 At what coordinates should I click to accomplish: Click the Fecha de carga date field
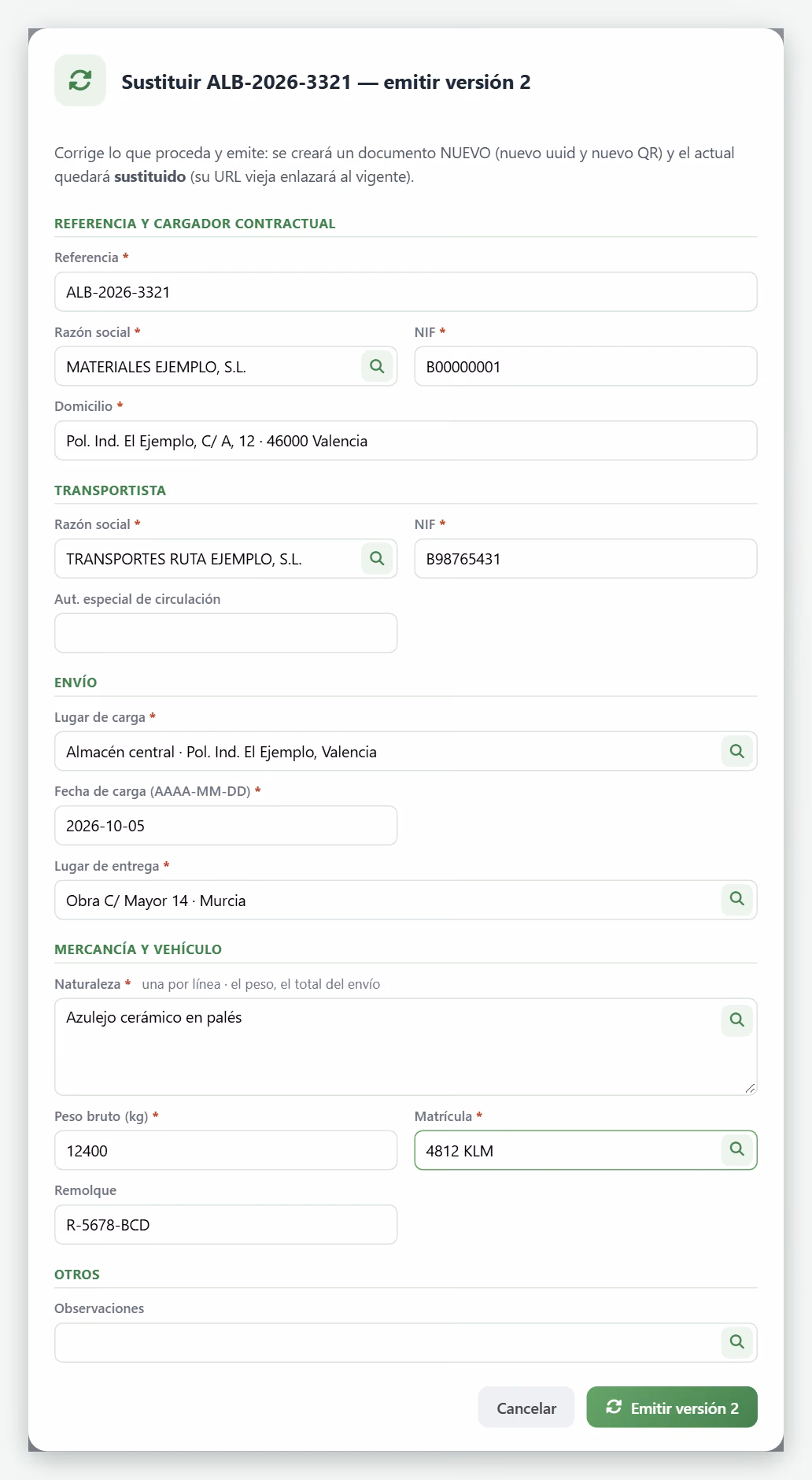226,826
